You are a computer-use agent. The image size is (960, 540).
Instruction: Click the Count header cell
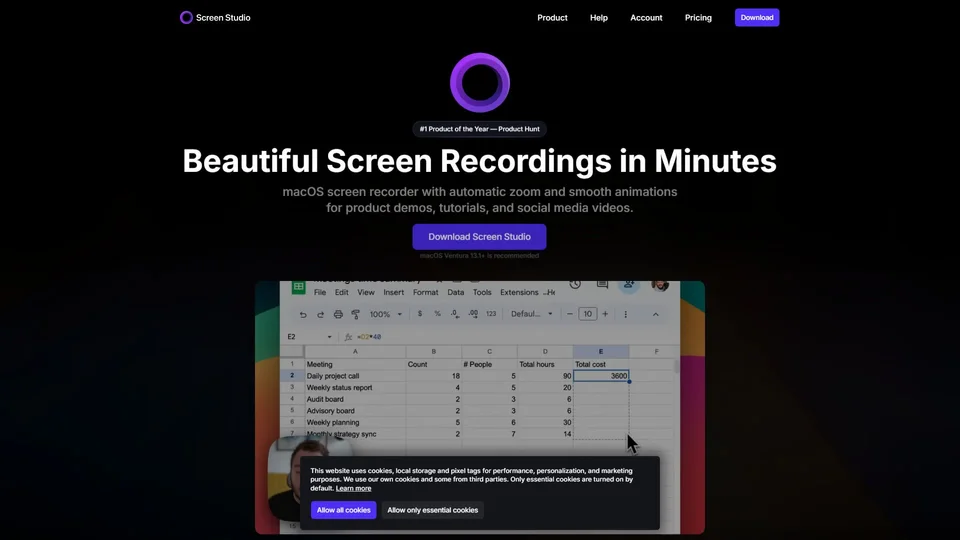pyautogui.click(x=433, y=364)
